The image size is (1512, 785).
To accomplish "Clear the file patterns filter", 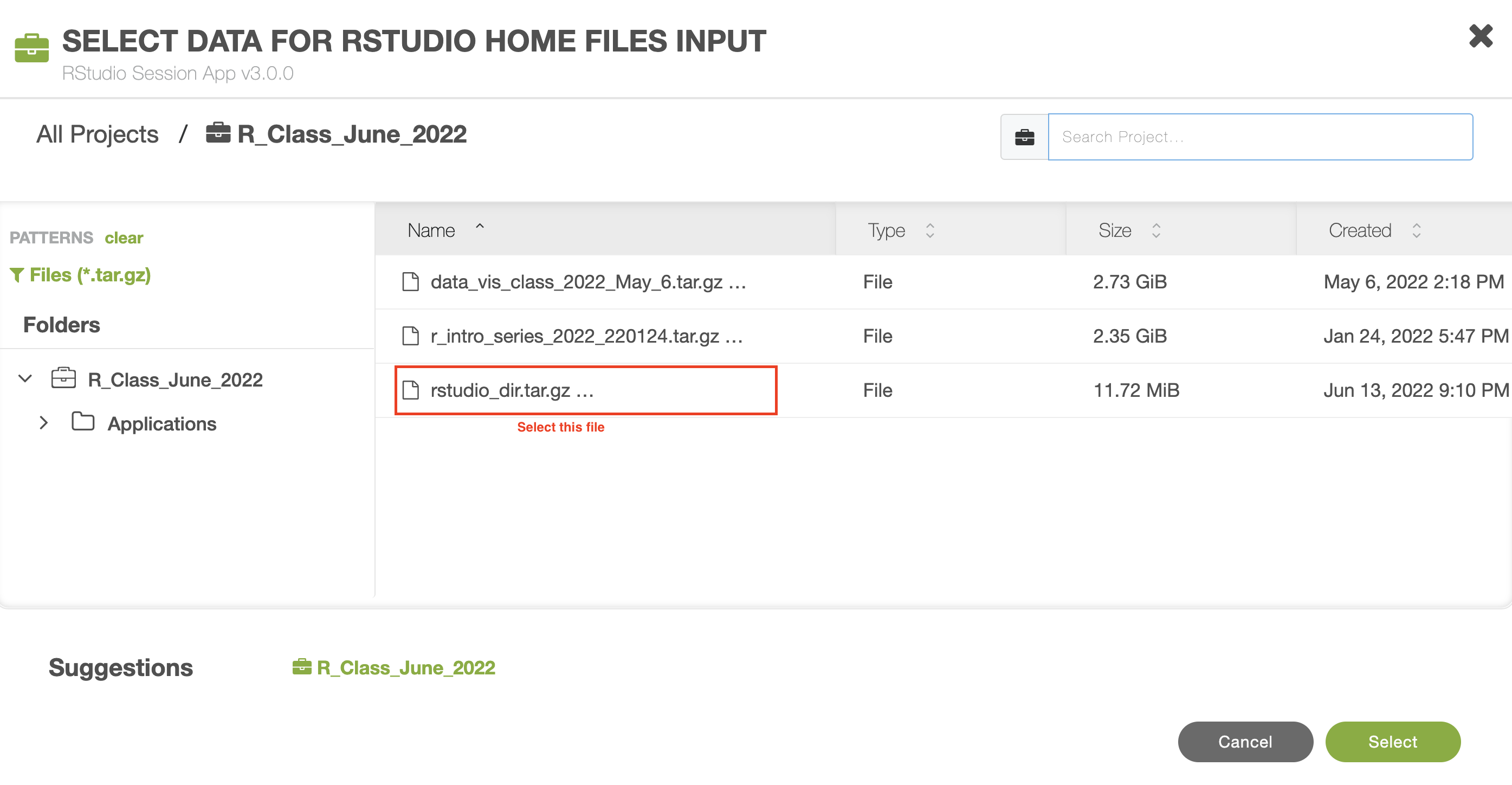I will pyautogui.click(x=124, y=238).
